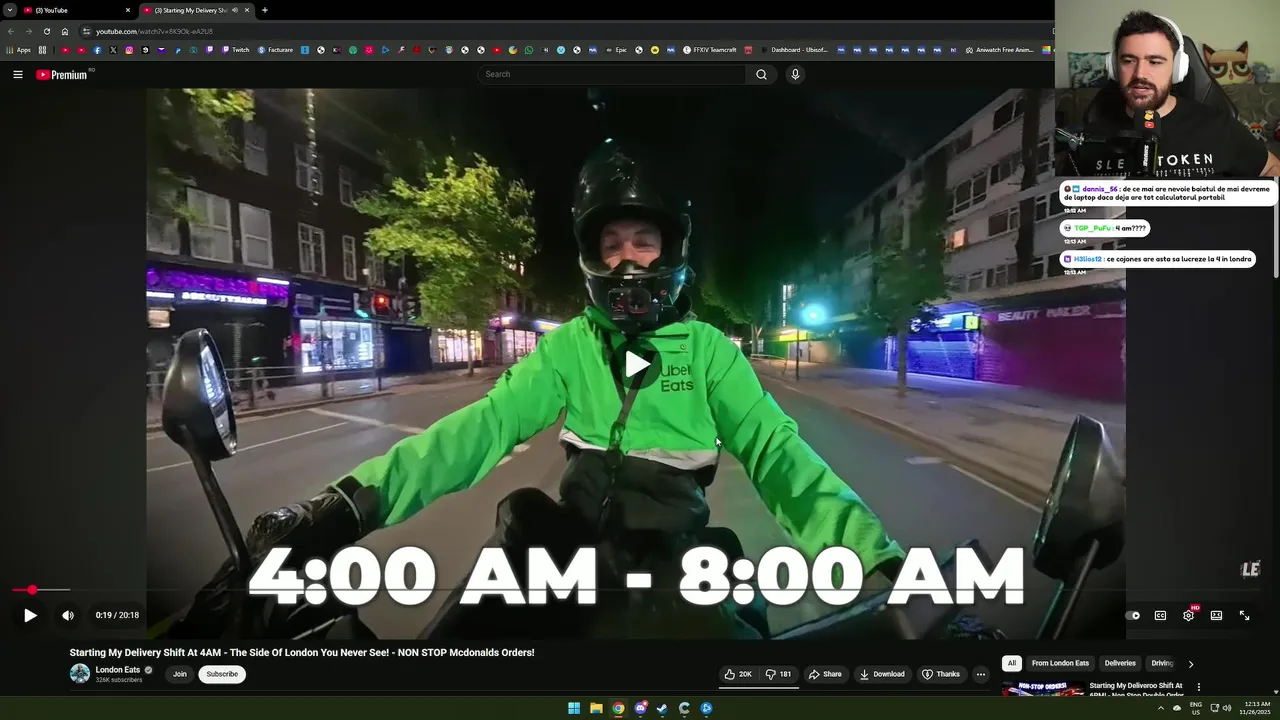Viewport: 1280px width, 720px height.
Task: Open London Eats channel avatar
Action: pyautogui.click(x=80, y=673)
